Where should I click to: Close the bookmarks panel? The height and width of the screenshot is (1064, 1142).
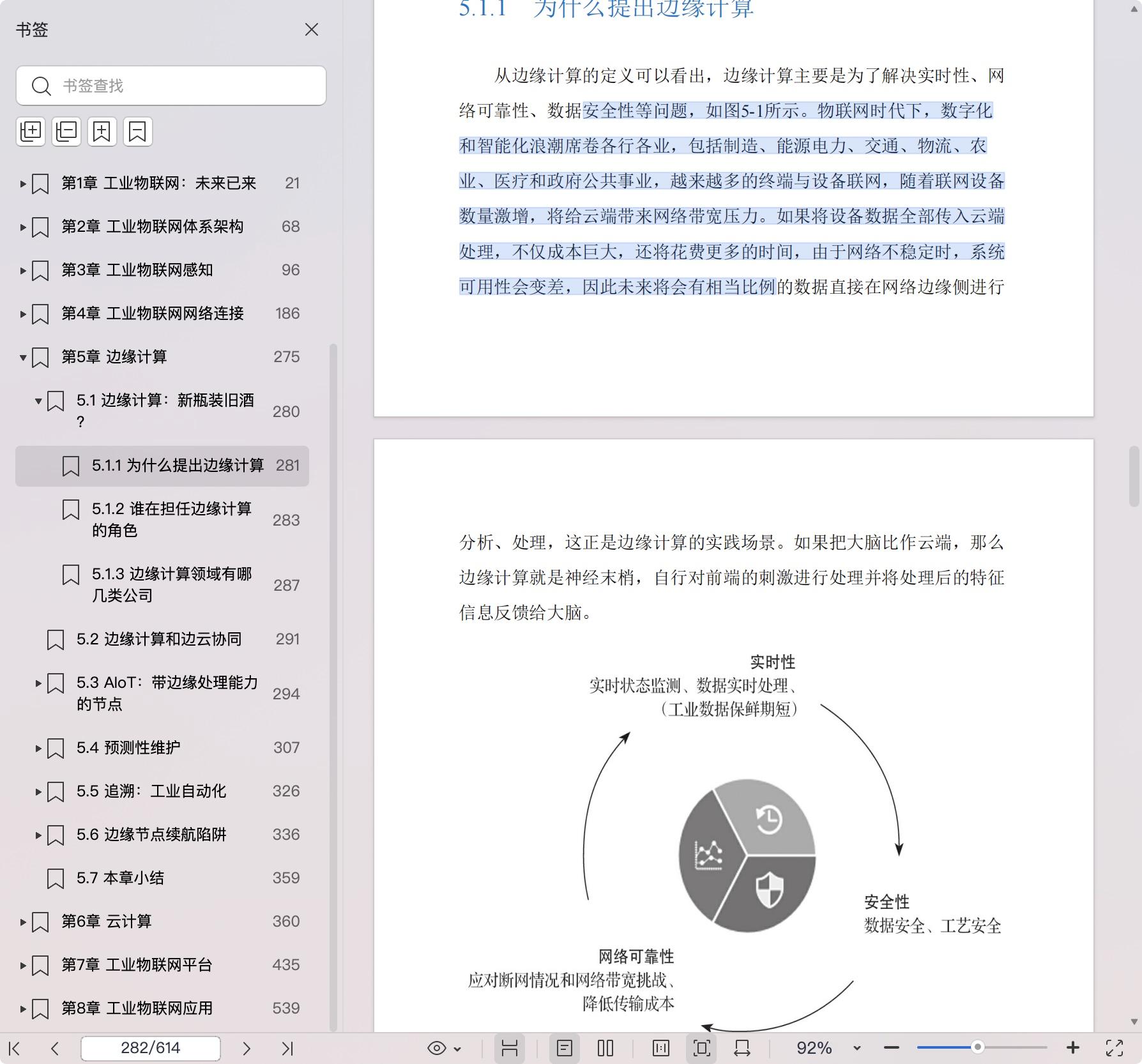312,30
